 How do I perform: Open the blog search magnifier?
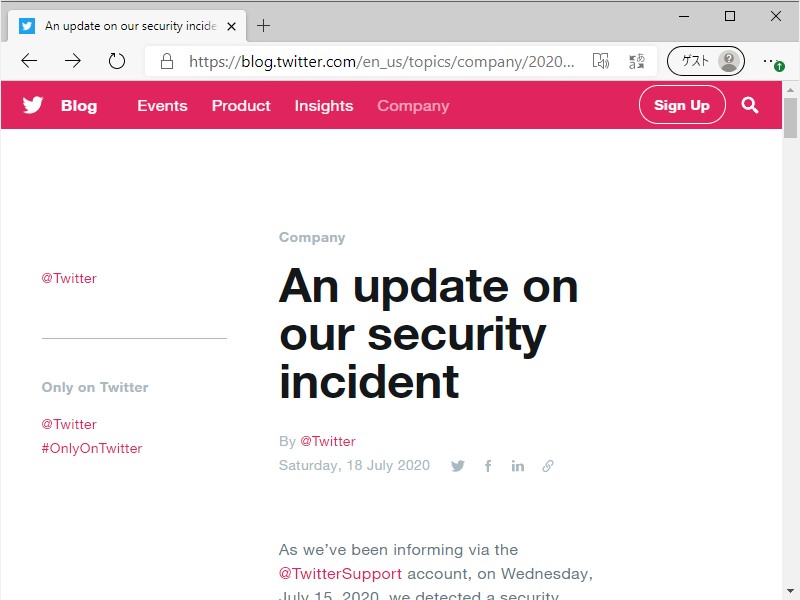[750, 105]
